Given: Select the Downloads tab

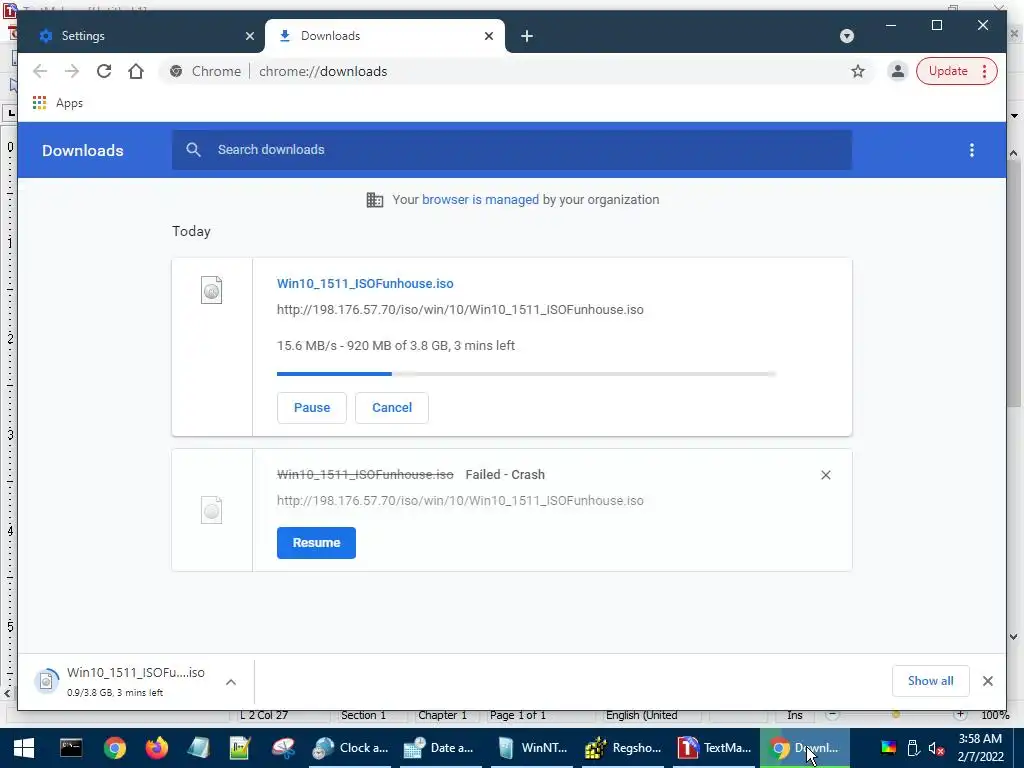Looking at the screenshot, I should 385,36.
